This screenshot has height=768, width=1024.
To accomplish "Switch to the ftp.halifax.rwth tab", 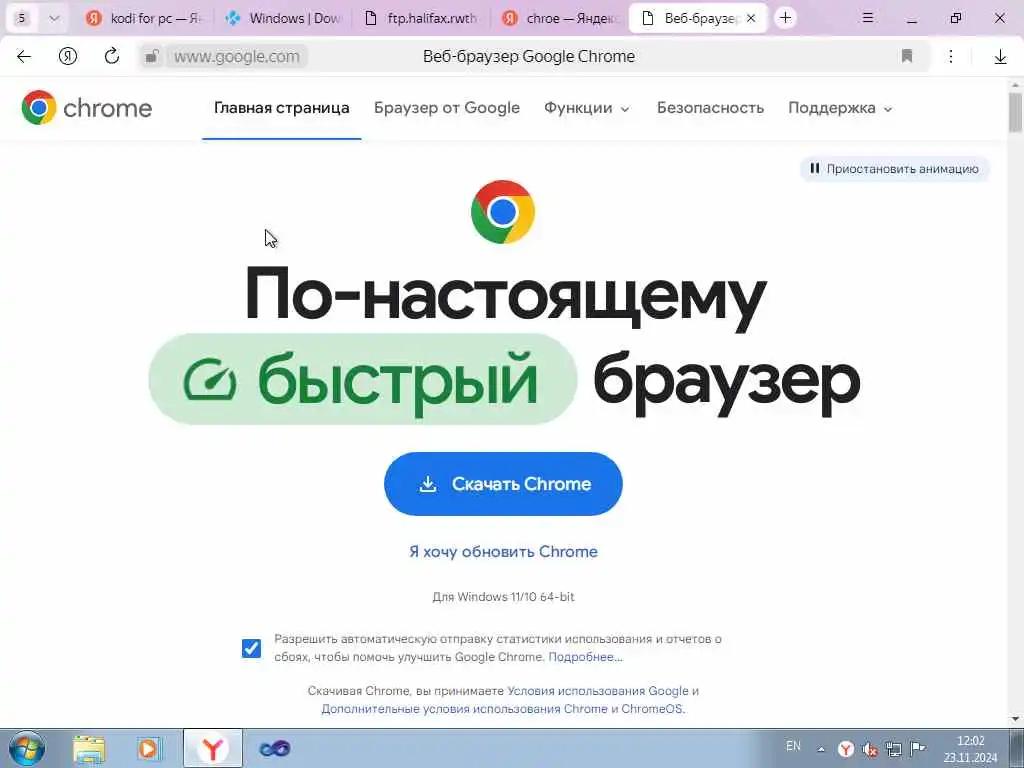I will [x=421, y=18].
